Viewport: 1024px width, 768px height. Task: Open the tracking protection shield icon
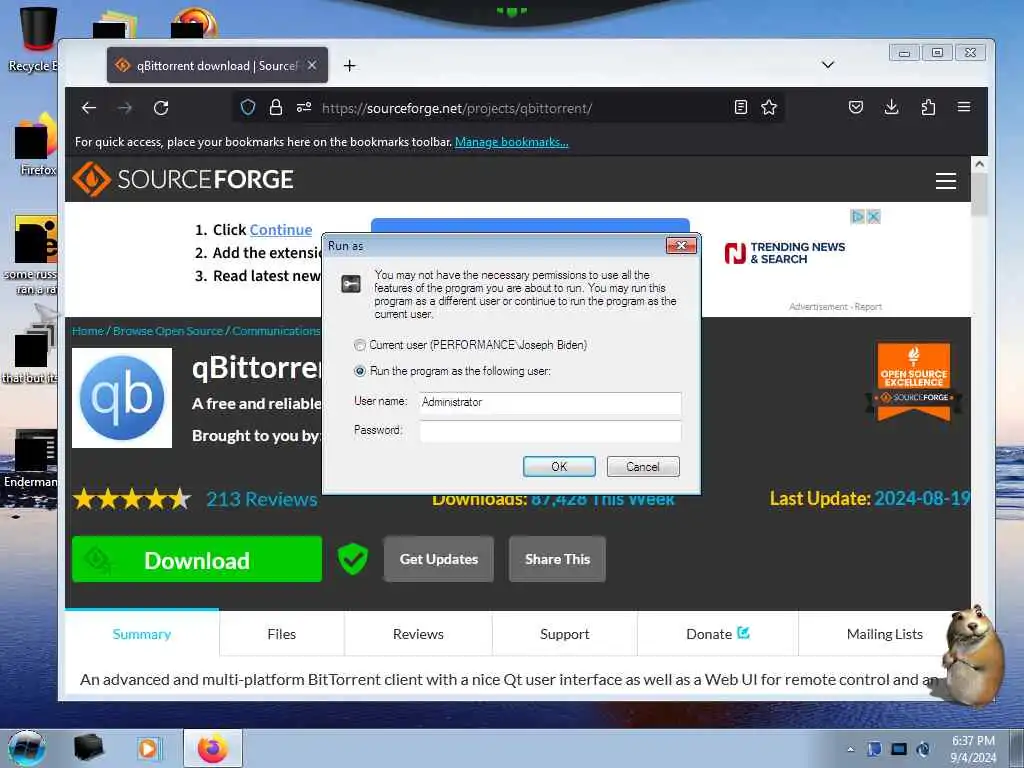(x=248, y=108)
